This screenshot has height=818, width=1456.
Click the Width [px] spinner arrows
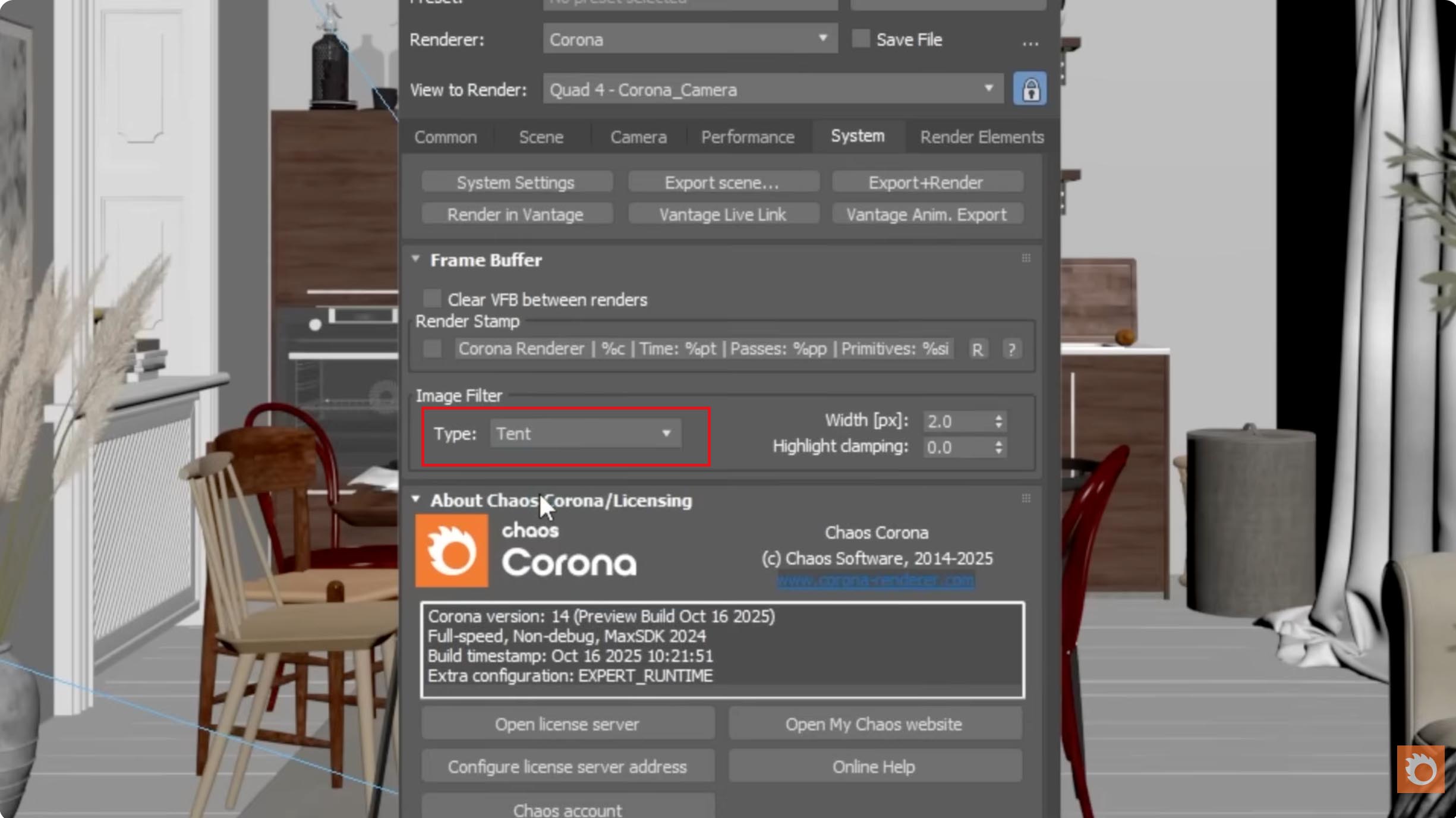(998, 421)
